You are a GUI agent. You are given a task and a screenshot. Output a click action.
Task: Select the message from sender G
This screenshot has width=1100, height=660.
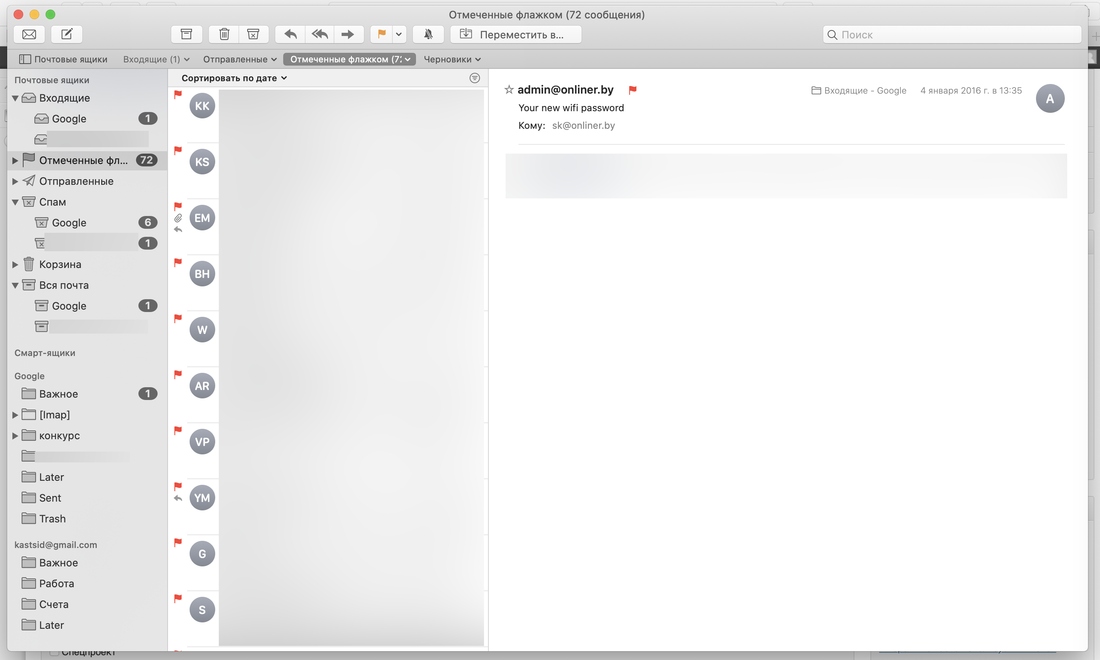328,563
